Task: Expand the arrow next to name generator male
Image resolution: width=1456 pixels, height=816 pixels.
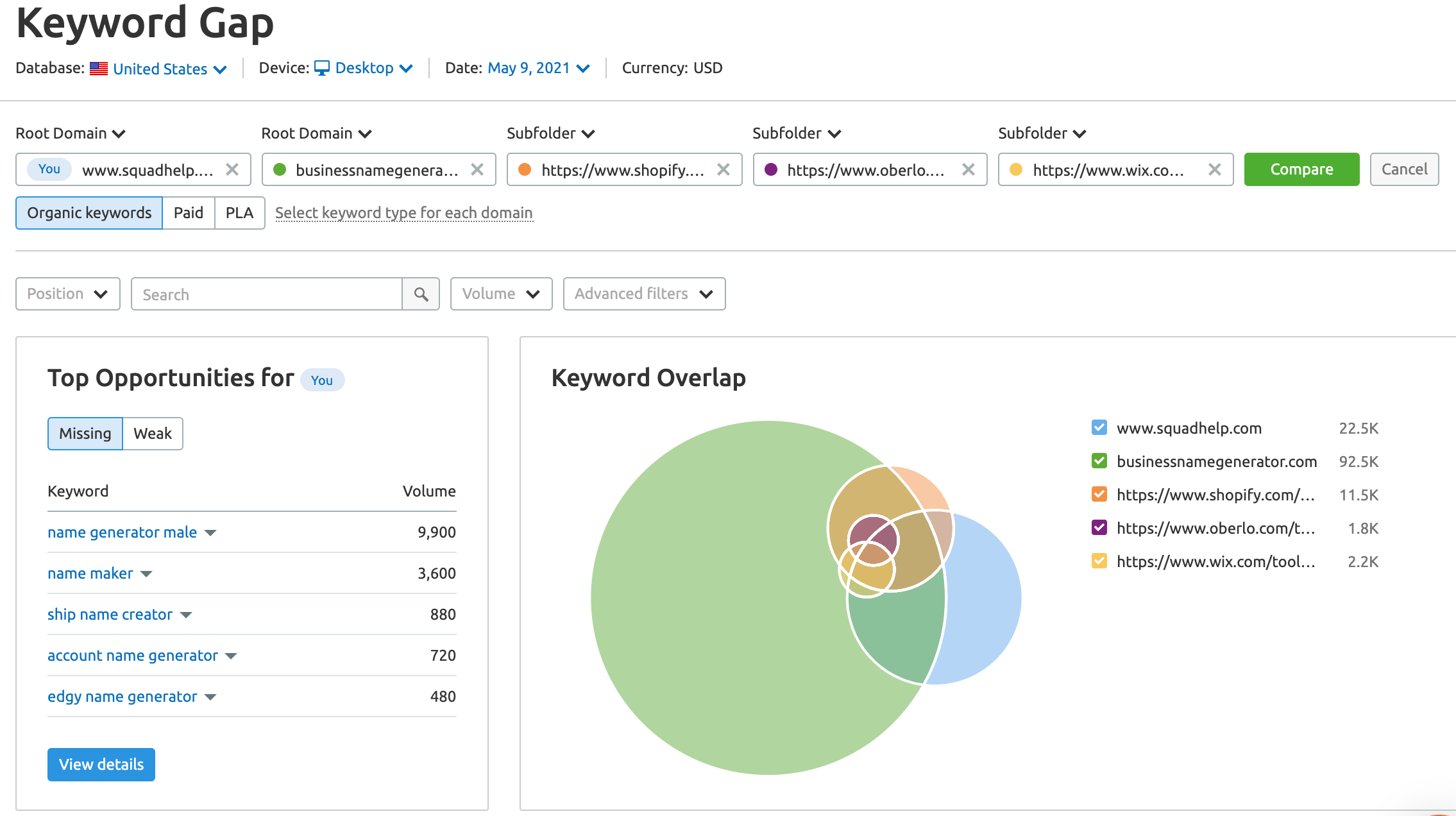Action: tap(210, 533)
